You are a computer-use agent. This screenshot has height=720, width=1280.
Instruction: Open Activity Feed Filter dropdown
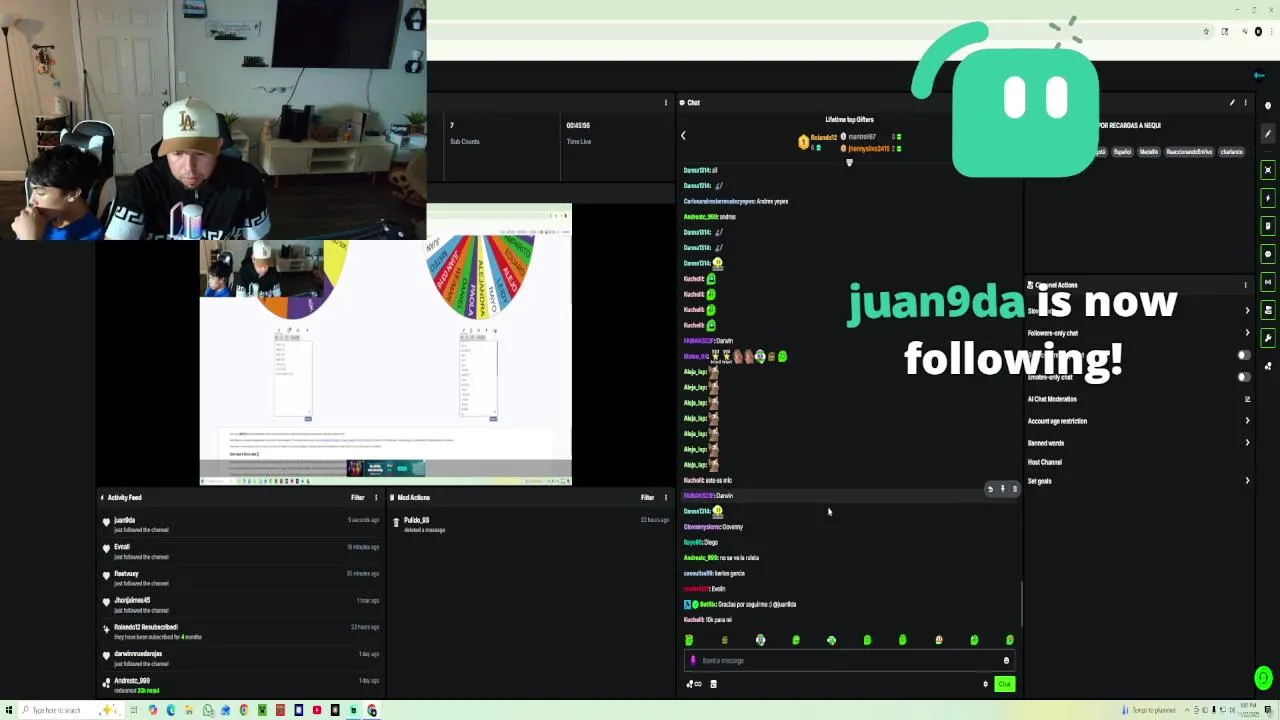click(357, 497)
